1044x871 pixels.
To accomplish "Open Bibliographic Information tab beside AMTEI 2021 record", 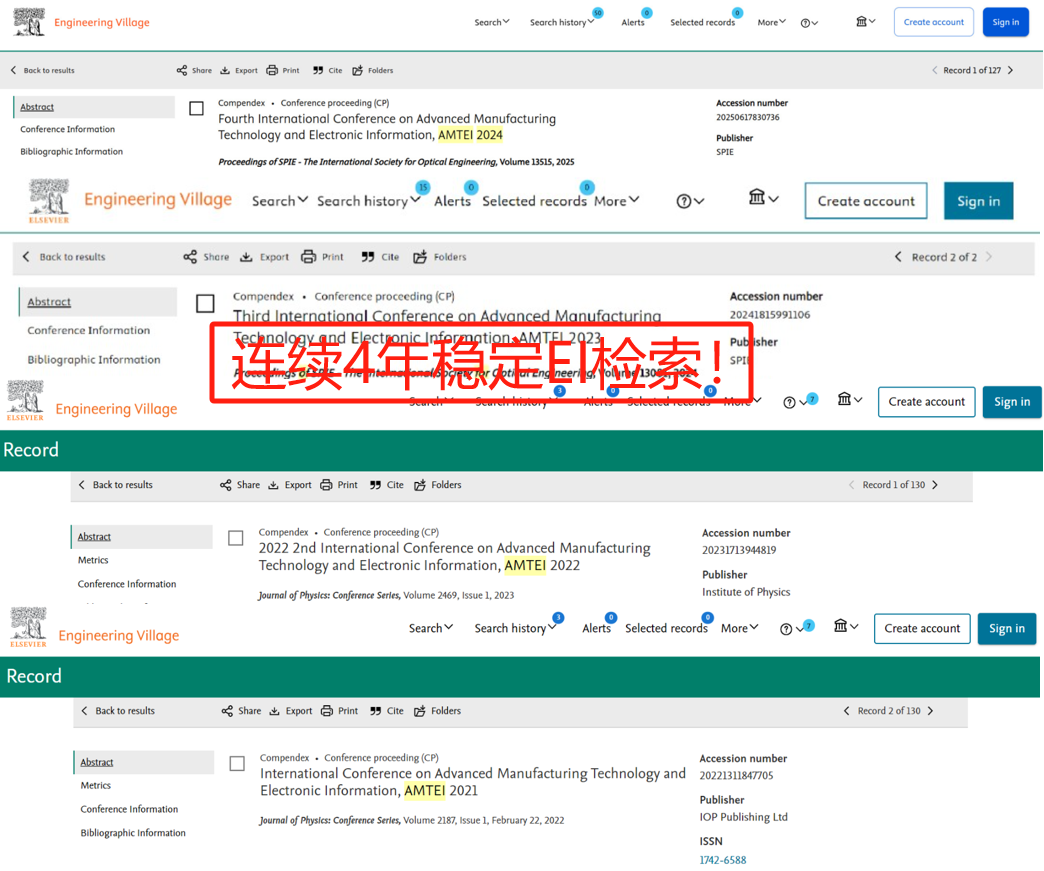I will click(x=133, y=832).
